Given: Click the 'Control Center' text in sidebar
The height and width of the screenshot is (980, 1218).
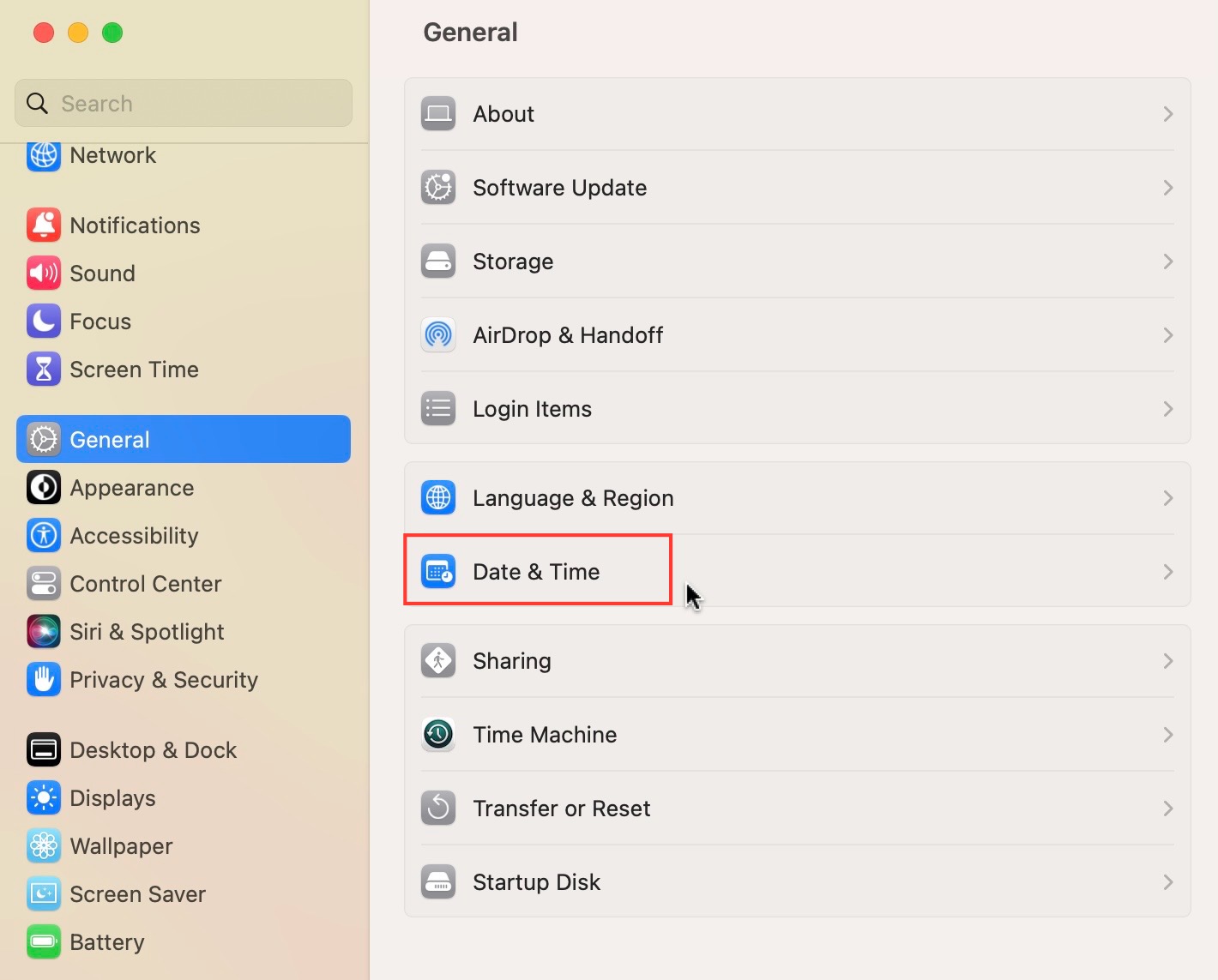Looking at the screenshot, I should click(146, 584).
